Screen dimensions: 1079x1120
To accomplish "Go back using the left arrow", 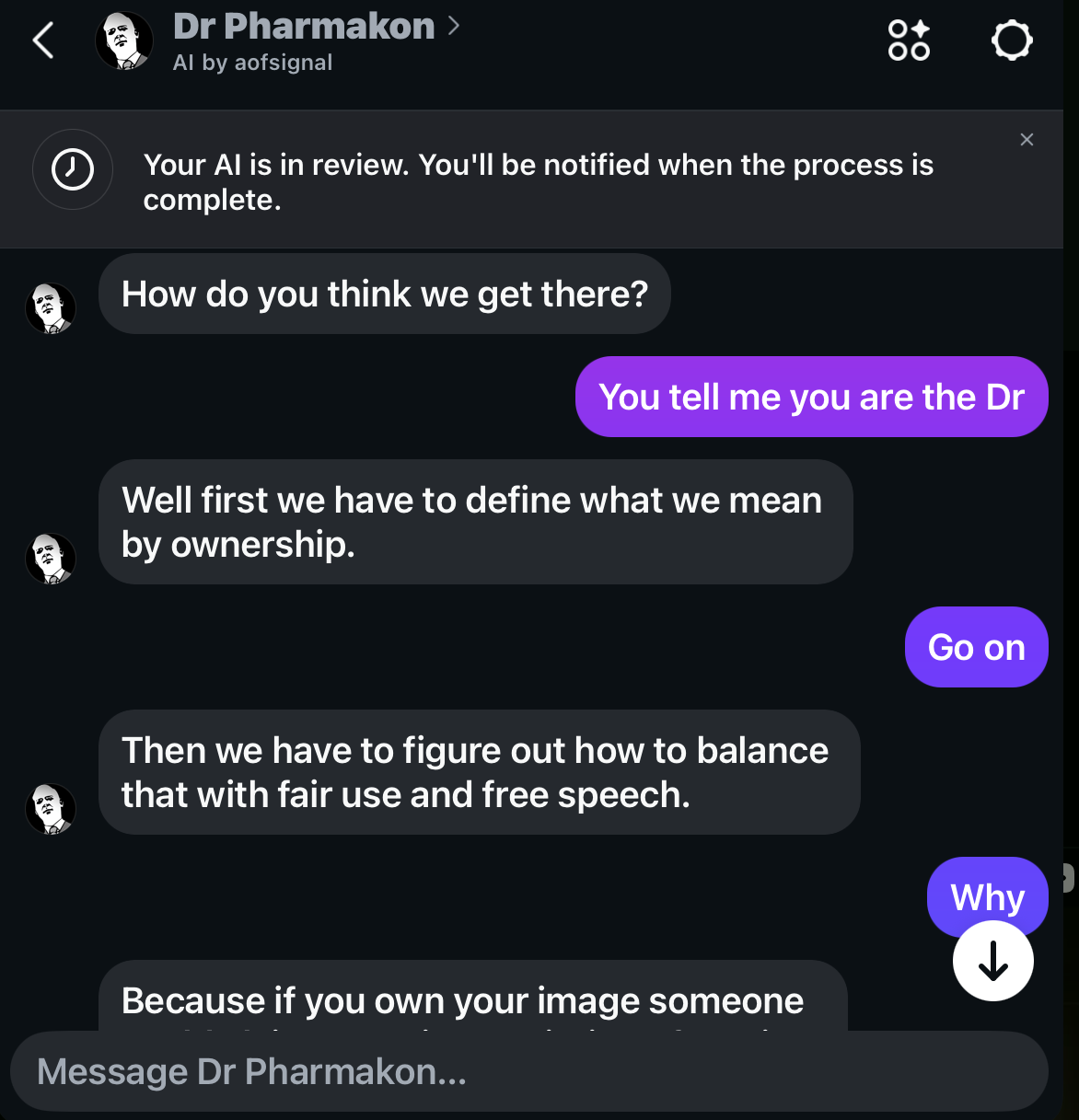I will 43,40.
